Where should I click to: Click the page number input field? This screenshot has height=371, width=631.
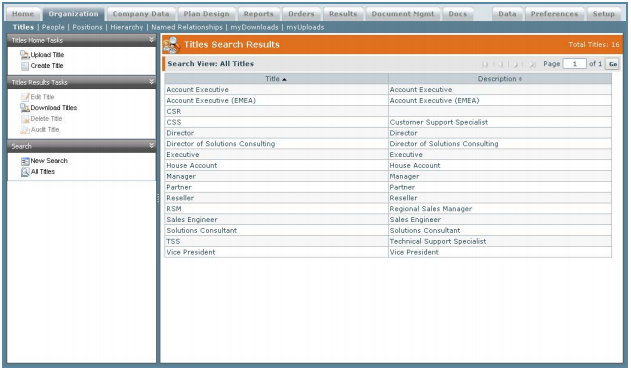[x=574, y=64]
